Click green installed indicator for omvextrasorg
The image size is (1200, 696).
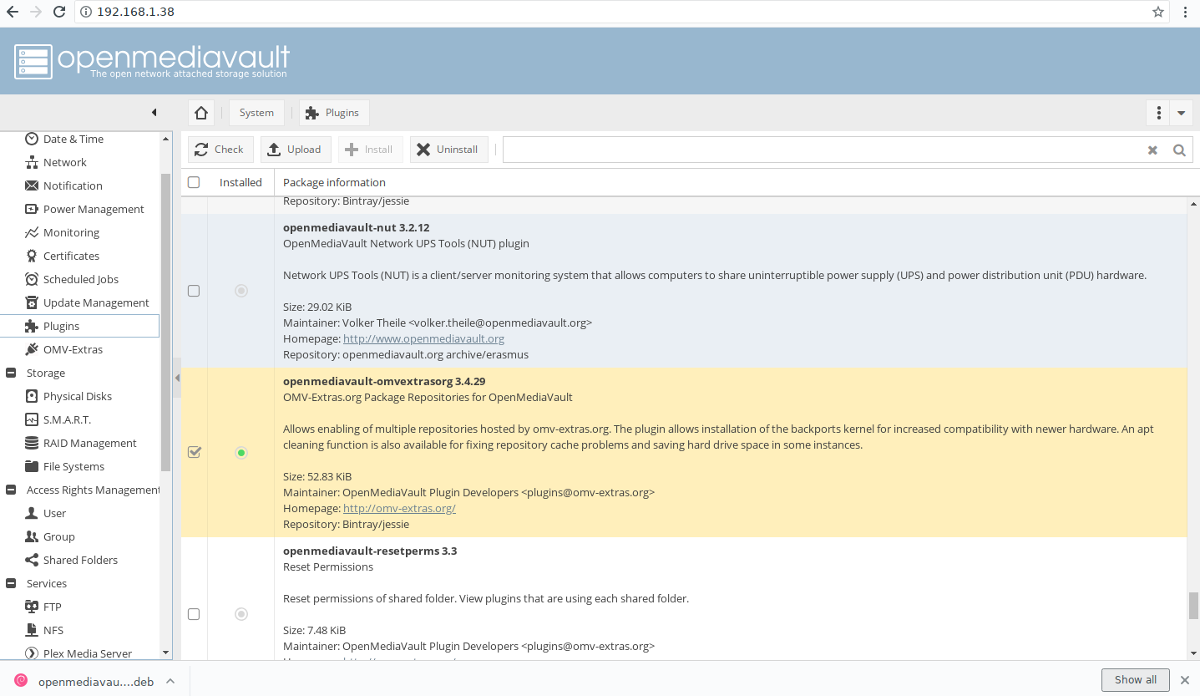[241, 453]
